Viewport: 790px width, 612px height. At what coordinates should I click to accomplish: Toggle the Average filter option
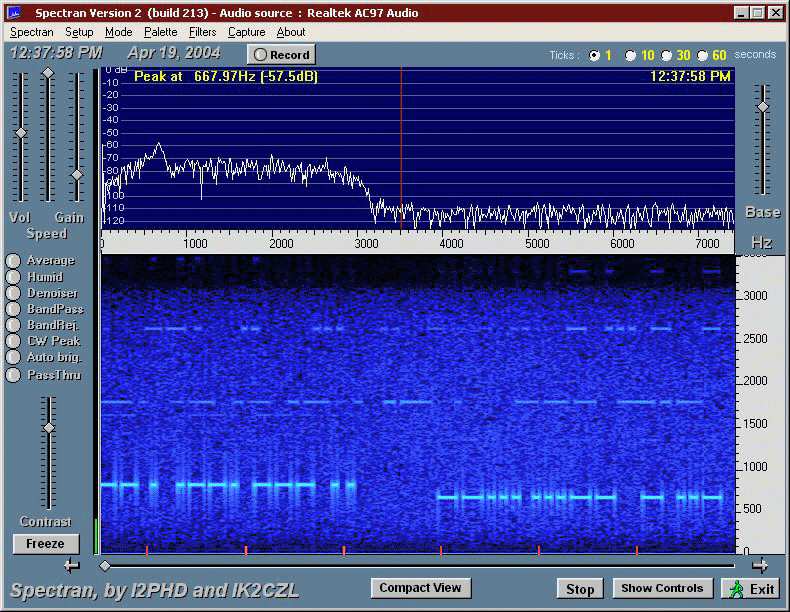13,261
